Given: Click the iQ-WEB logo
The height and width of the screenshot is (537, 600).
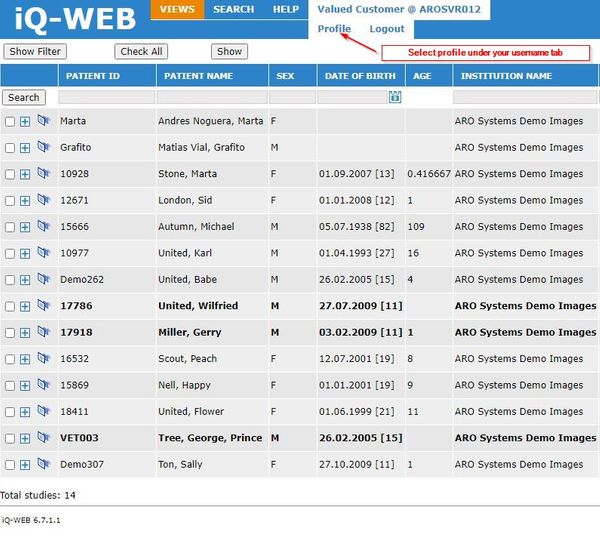Looking at the screenshot, I should [x=75, y=19].
